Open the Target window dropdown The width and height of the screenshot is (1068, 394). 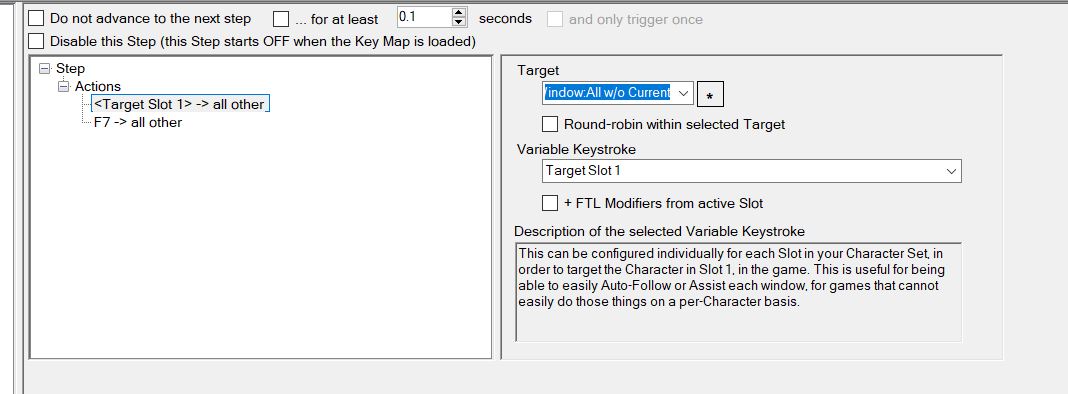click(x=683, y=93)
